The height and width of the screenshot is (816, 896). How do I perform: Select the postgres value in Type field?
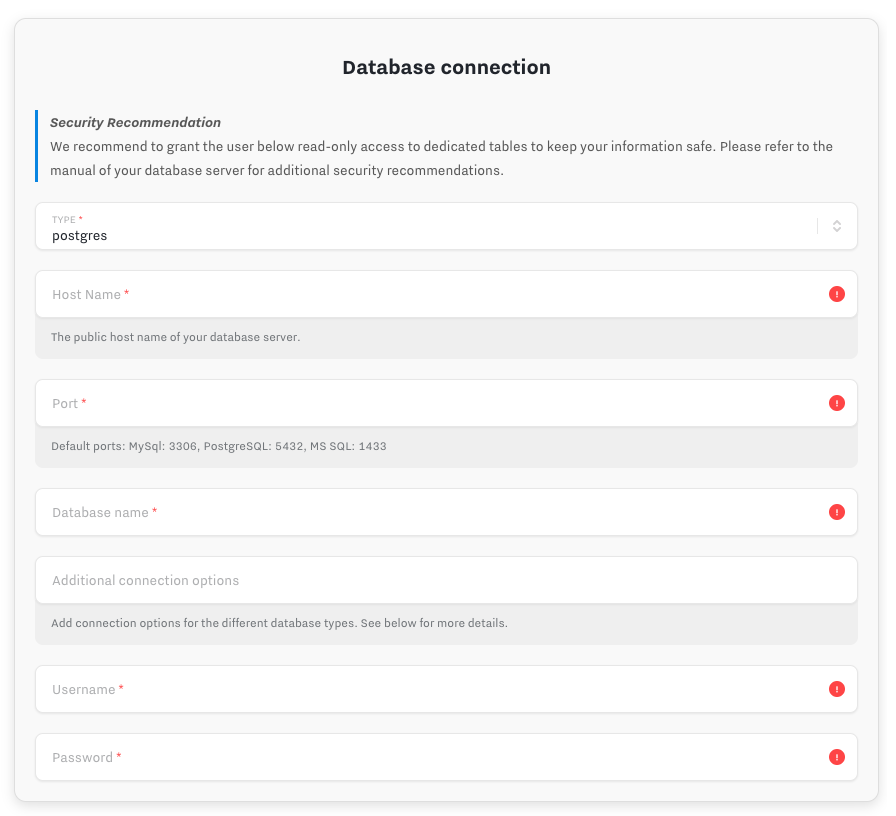coord(79,236)
